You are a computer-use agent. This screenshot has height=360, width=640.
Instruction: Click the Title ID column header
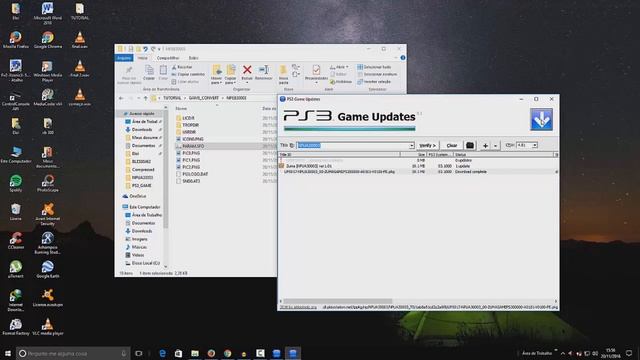click(x=339, y=155)
